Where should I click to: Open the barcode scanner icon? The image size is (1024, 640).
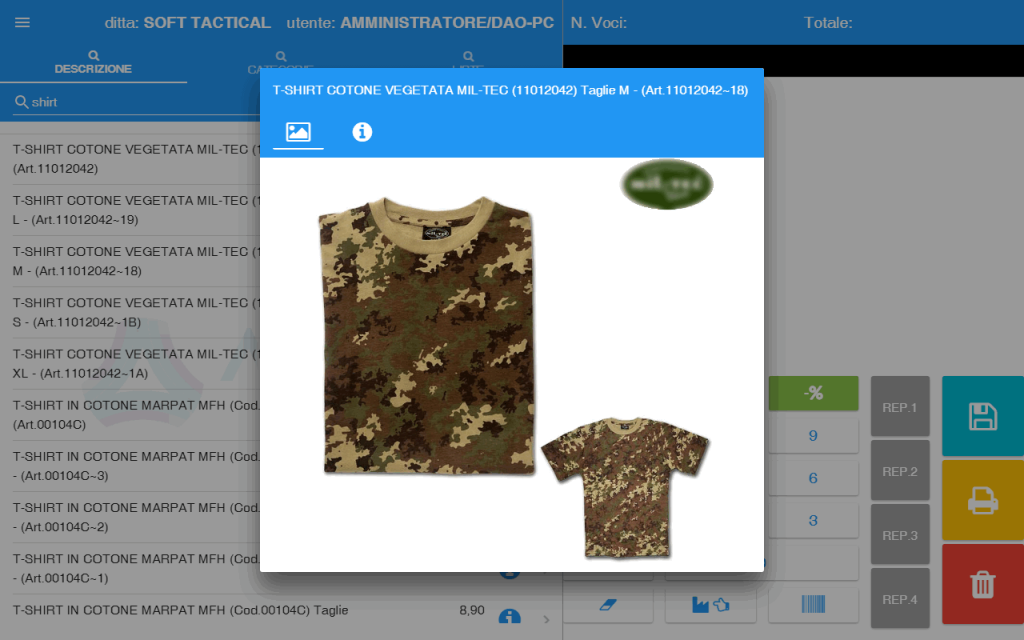coord(813,604)
